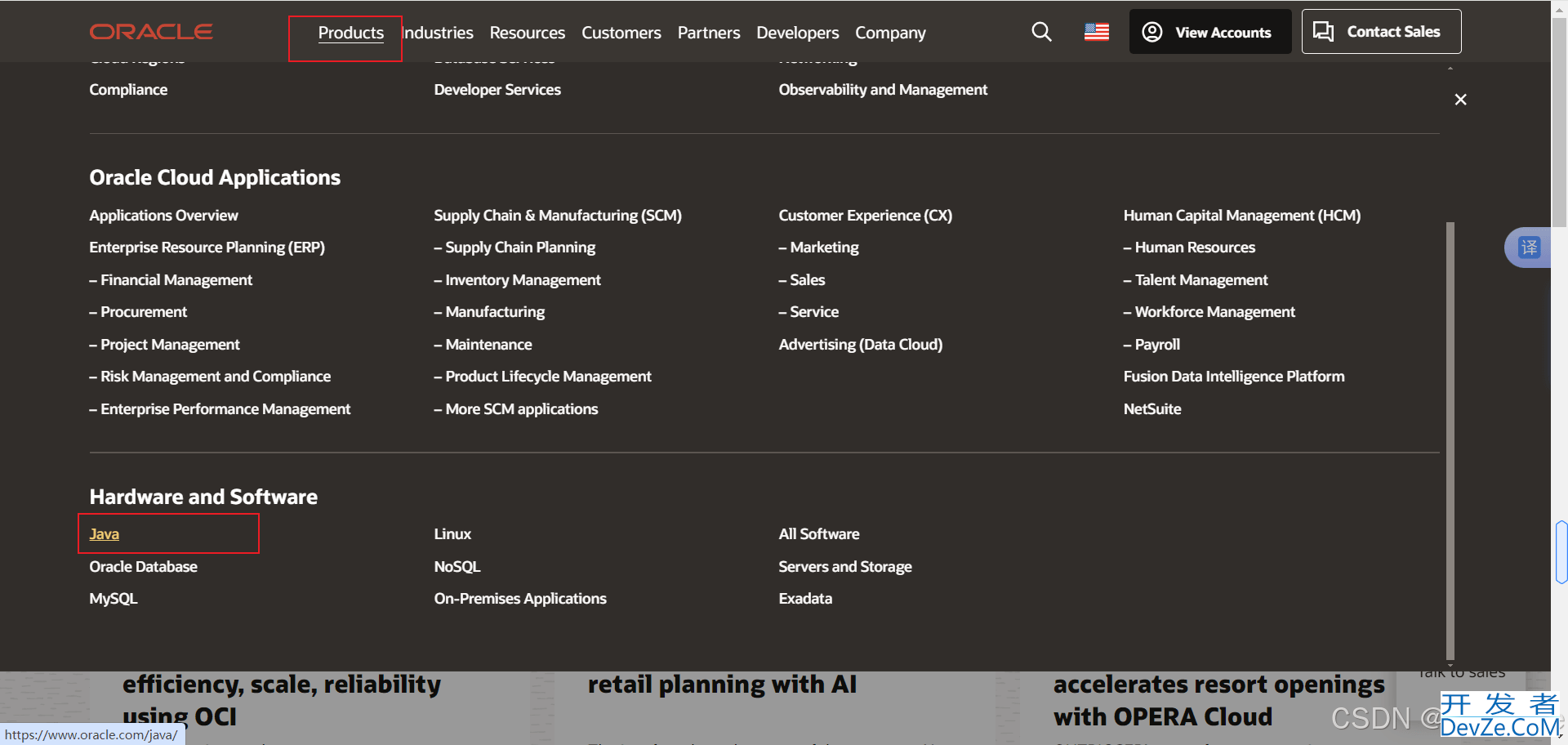The width and height of the screenshot is (1568, 745).
Task: Open On-Premises Applications link
Action: click(519, 599)
